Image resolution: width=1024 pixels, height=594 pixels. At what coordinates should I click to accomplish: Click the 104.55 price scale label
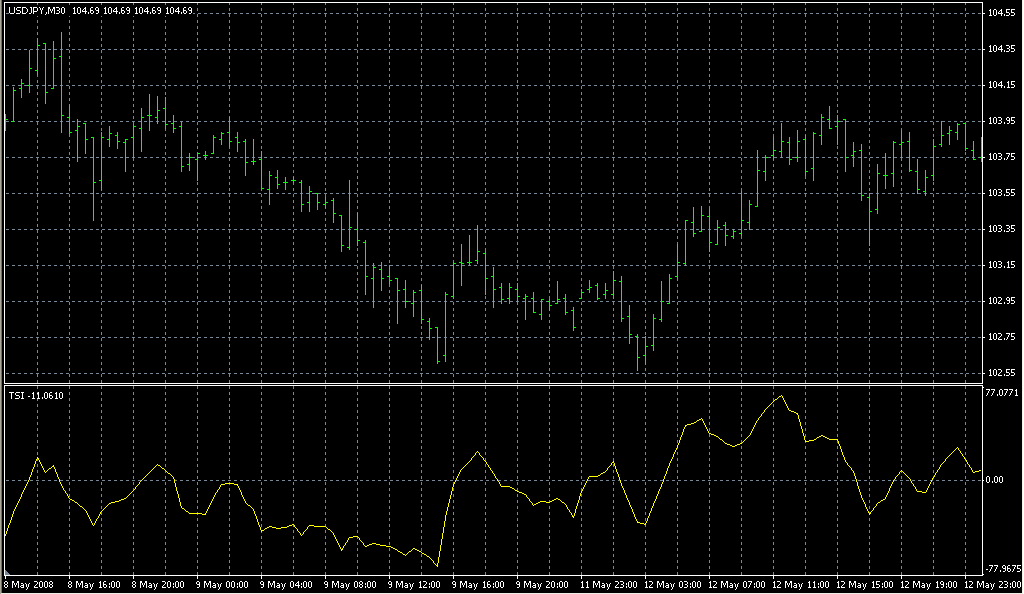1001,13
